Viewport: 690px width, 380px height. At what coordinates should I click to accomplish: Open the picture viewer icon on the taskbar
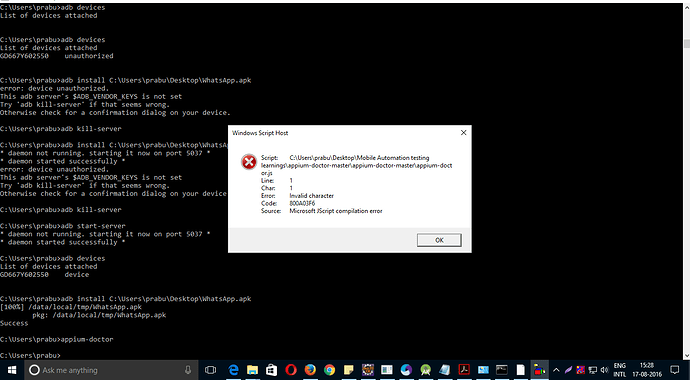click(x=483, y=370)
